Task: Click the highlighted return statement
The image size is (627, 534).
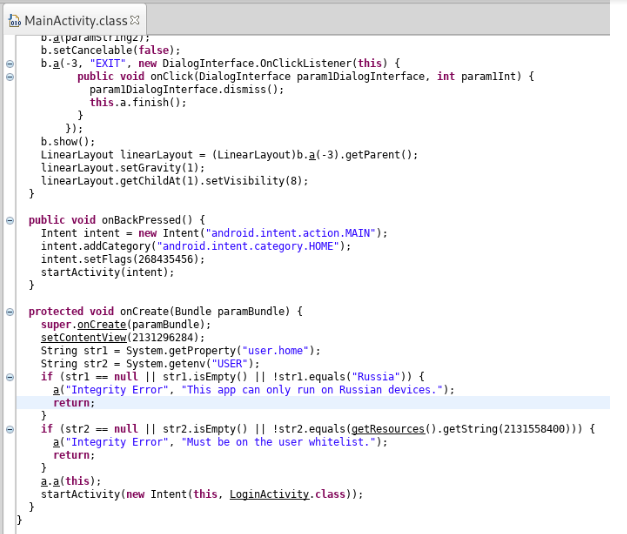Action: pyautogui.click(x=74, y=403)
